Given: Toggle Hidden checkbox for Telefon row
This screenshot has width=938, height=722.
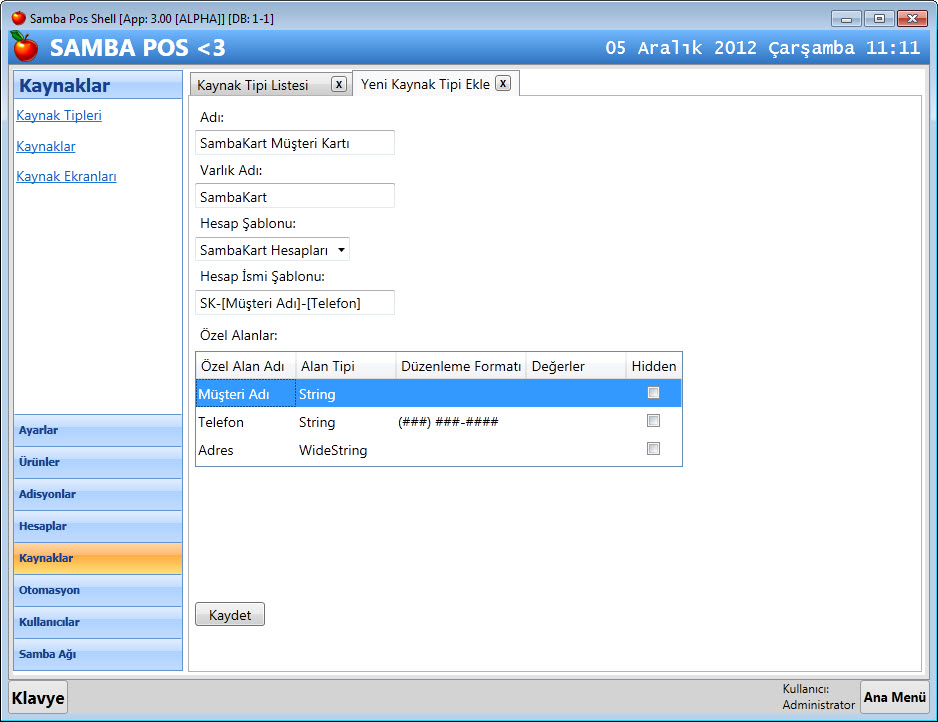Looking at the screenshot, I should tap(653, 421).
